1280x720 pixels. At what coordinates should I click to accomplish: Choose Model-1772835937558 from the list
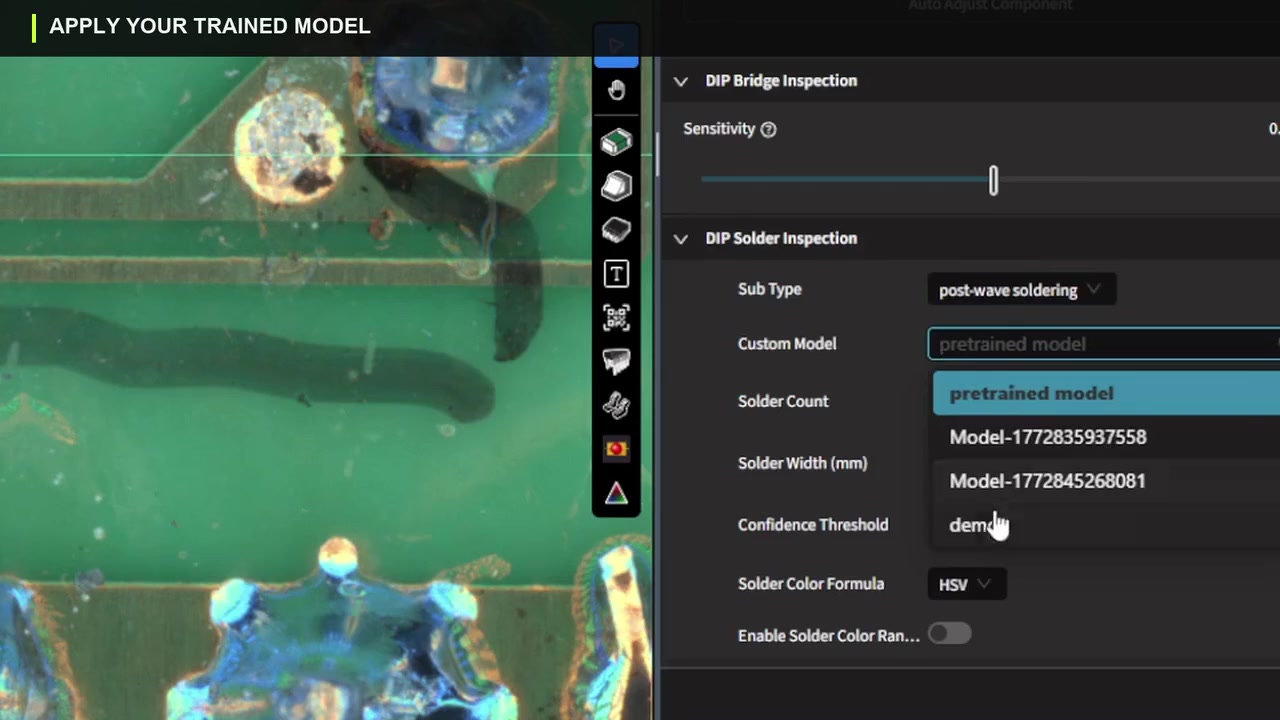1106,437
